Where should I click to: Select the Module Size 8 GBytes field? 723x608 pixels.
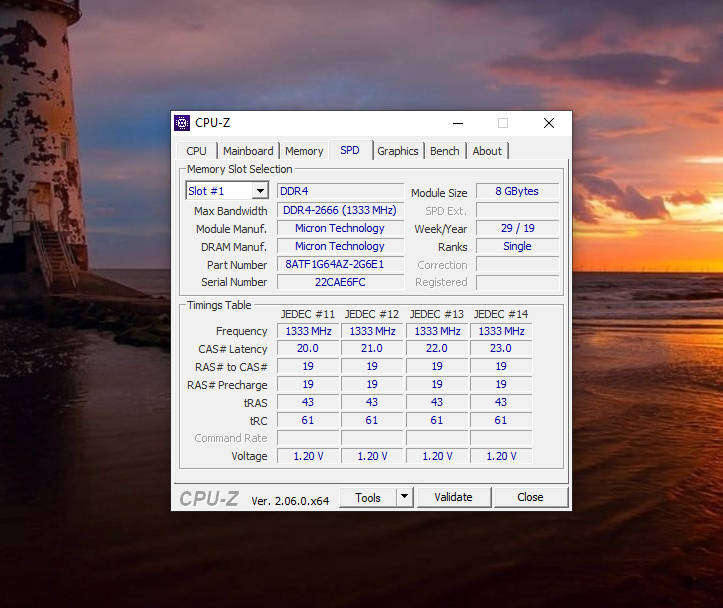point(517,191)
